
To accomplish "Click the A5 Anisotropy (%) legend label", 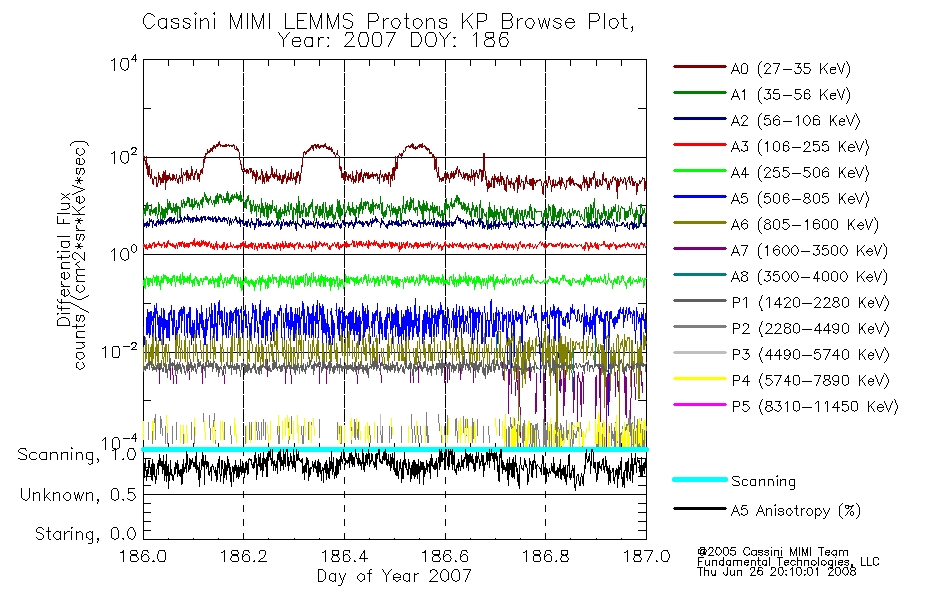I will coord(796,511).
